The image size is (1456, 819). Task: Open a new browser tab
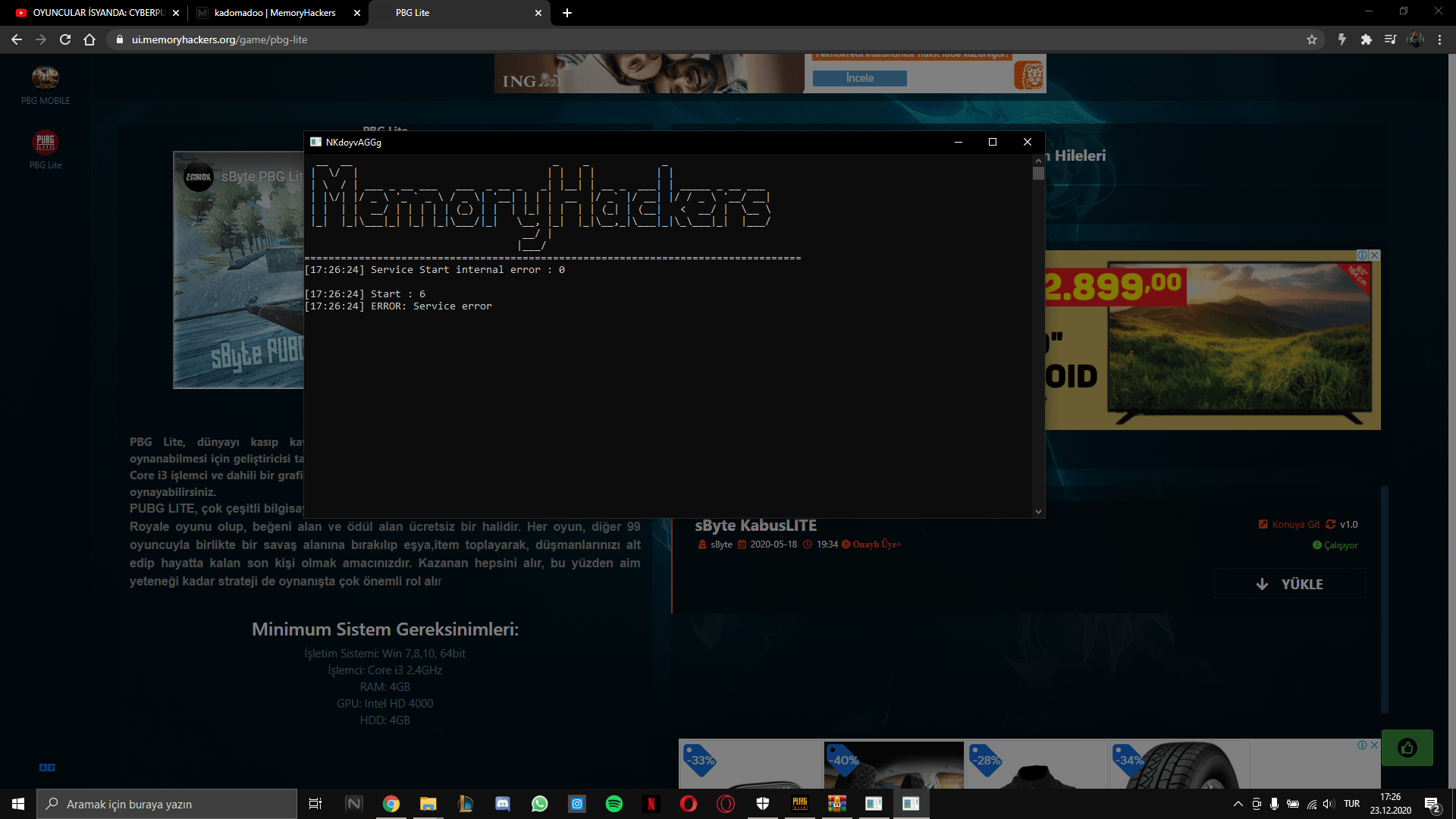coord(567,13)
